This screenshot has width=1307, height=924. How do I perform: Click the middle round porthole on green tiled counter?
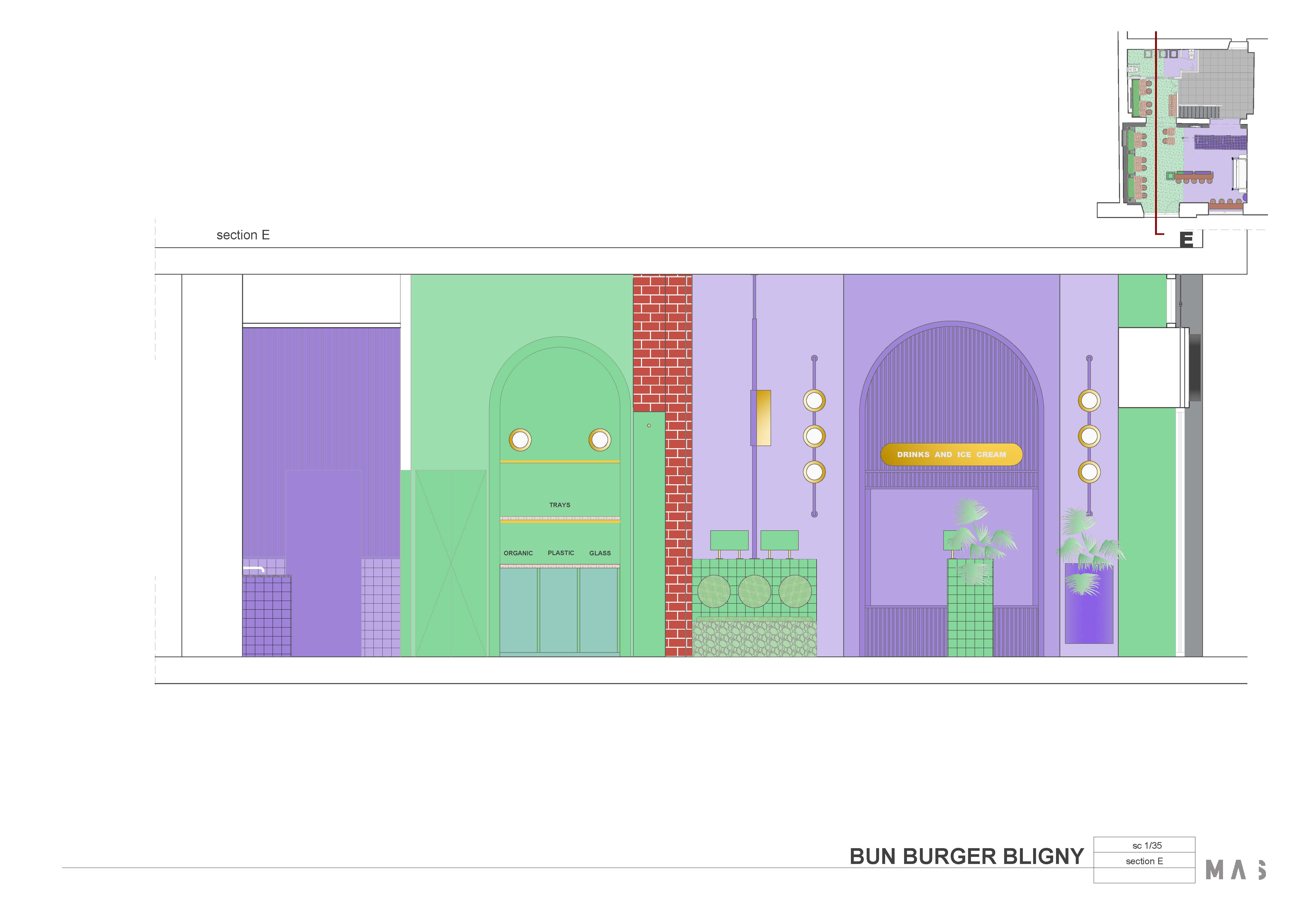754,591
